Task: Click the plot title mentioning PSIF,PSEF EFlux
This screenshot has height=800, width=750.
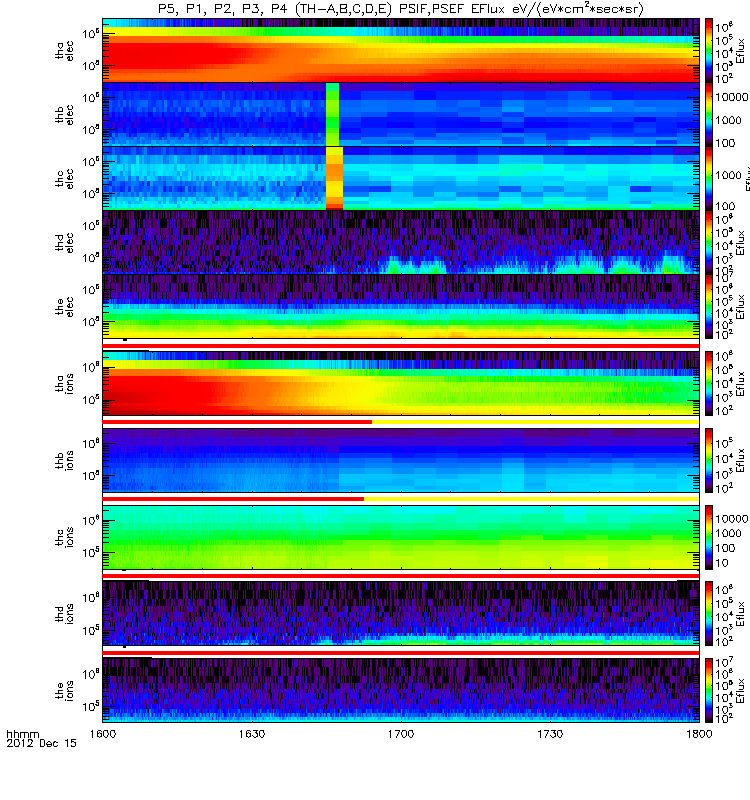Action: (401, 9)
